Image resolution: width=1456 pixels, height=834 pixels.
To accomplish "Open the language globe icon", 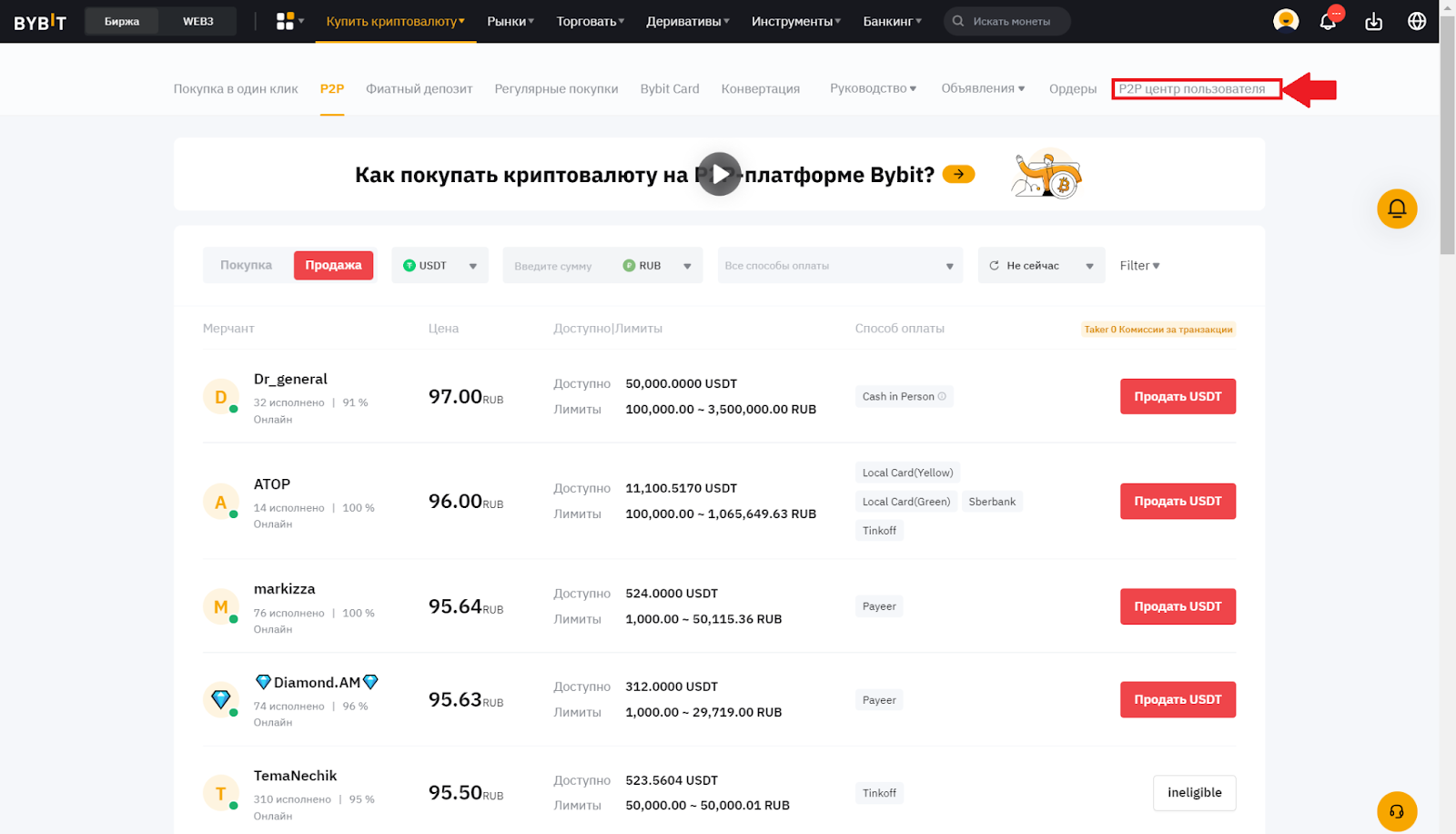I will pyautogui.click(x=1417, y=21).
